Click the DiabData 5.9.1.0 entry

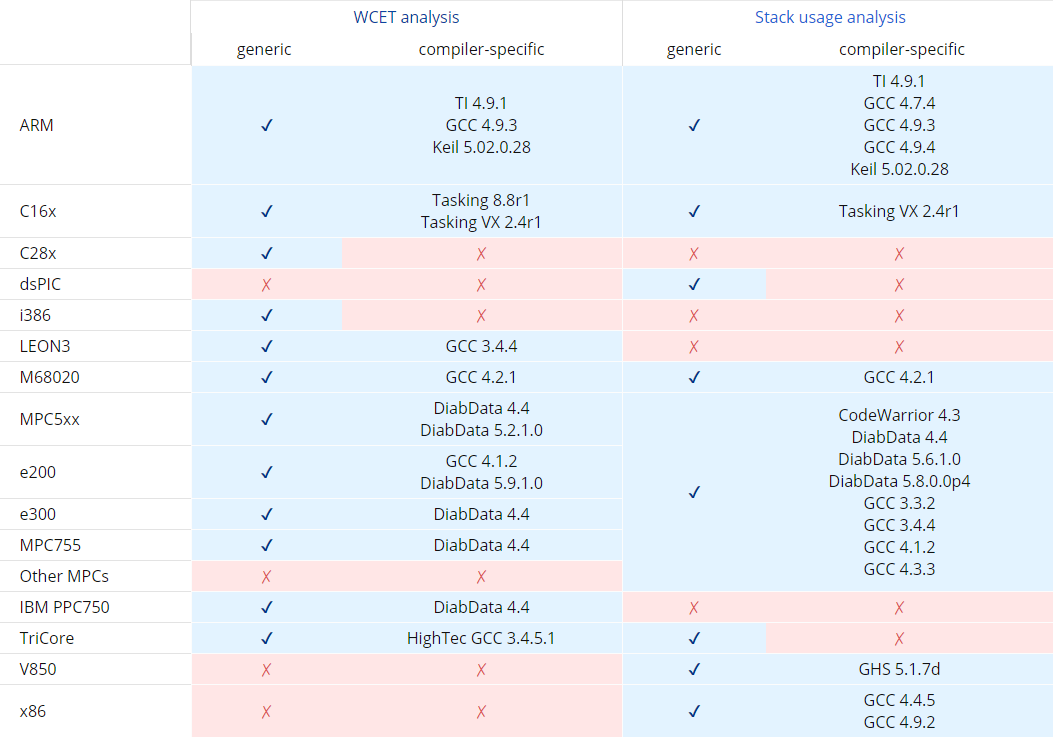coord(482,484)
